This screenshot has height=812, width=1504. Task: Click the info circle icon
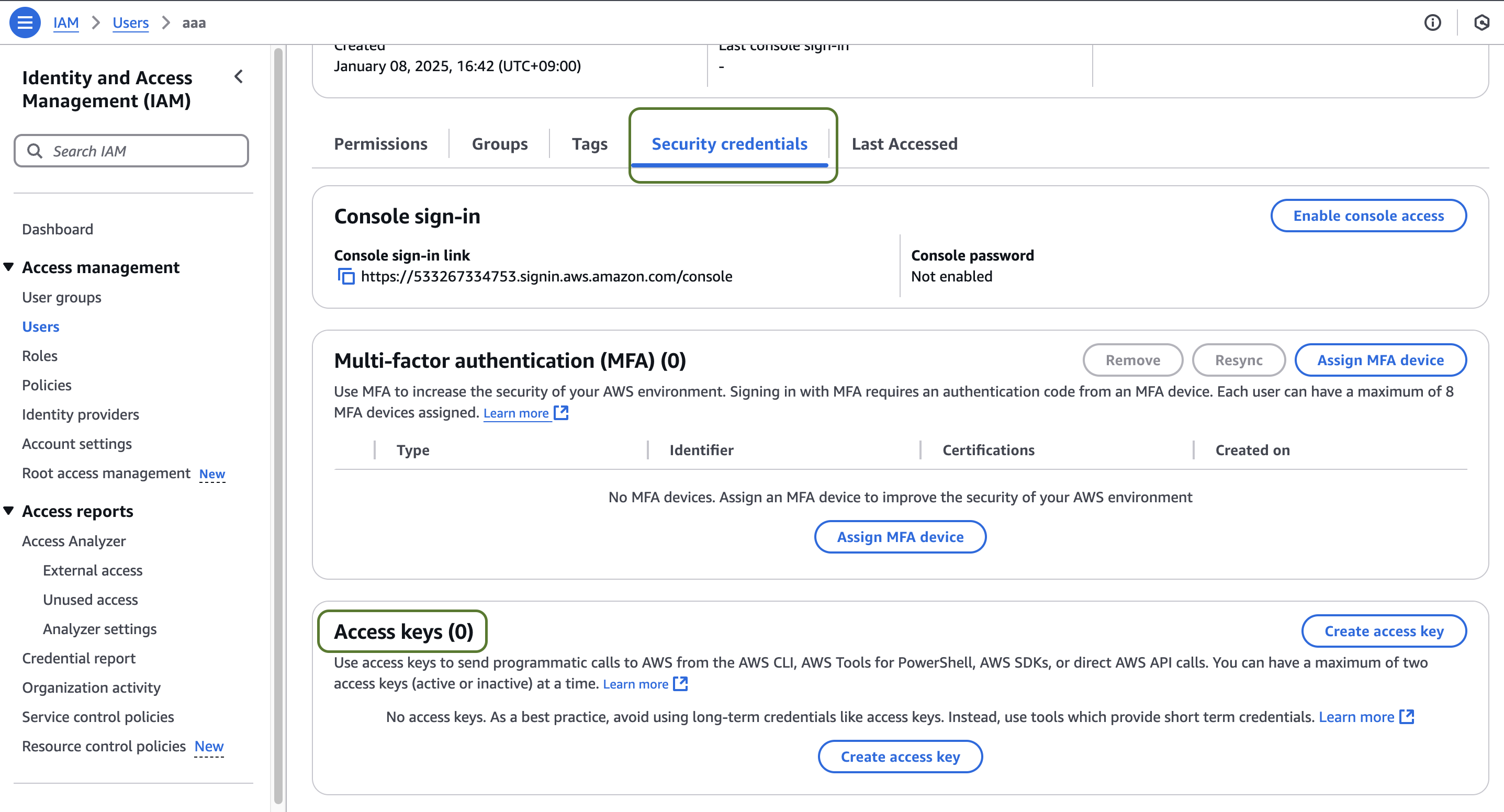tap(1432, 23)
